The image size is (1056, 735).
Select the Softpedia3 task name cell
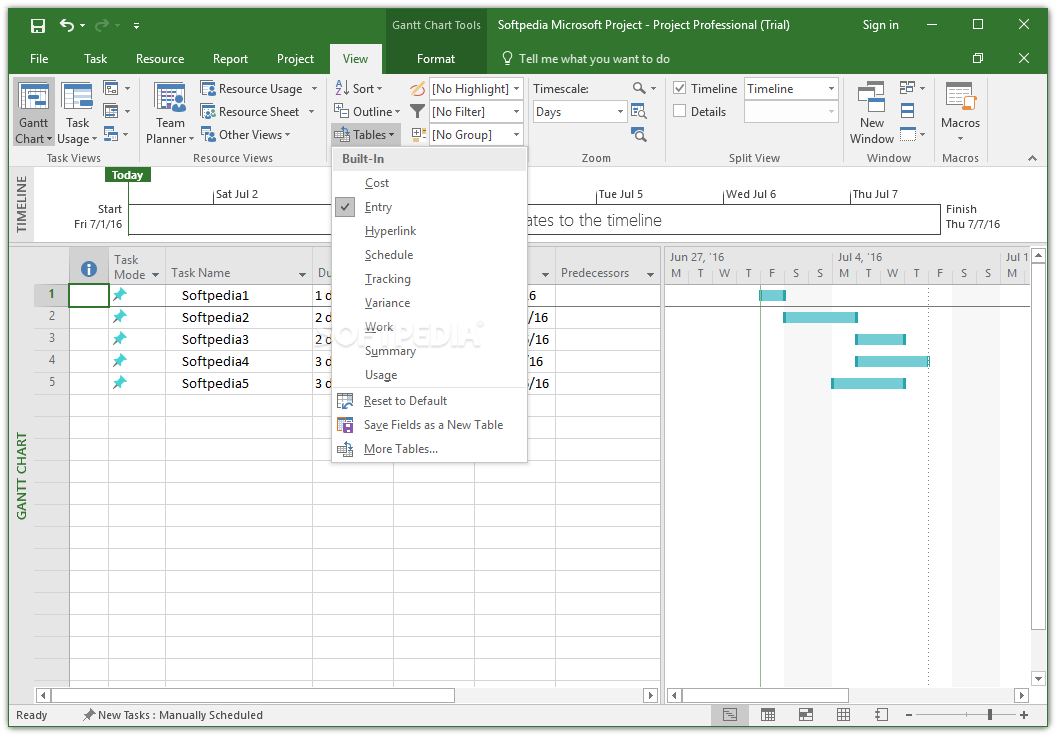click(215, 340)
